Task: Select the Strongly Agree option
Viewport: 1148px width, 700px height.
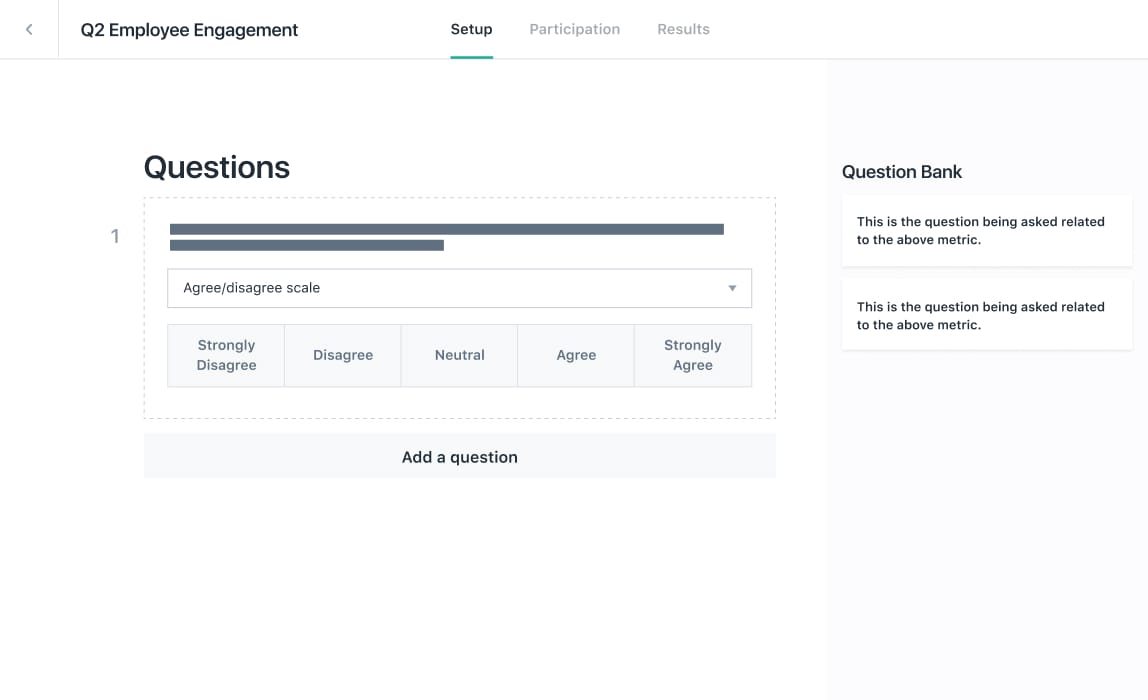Action: [x=693, y=355]
